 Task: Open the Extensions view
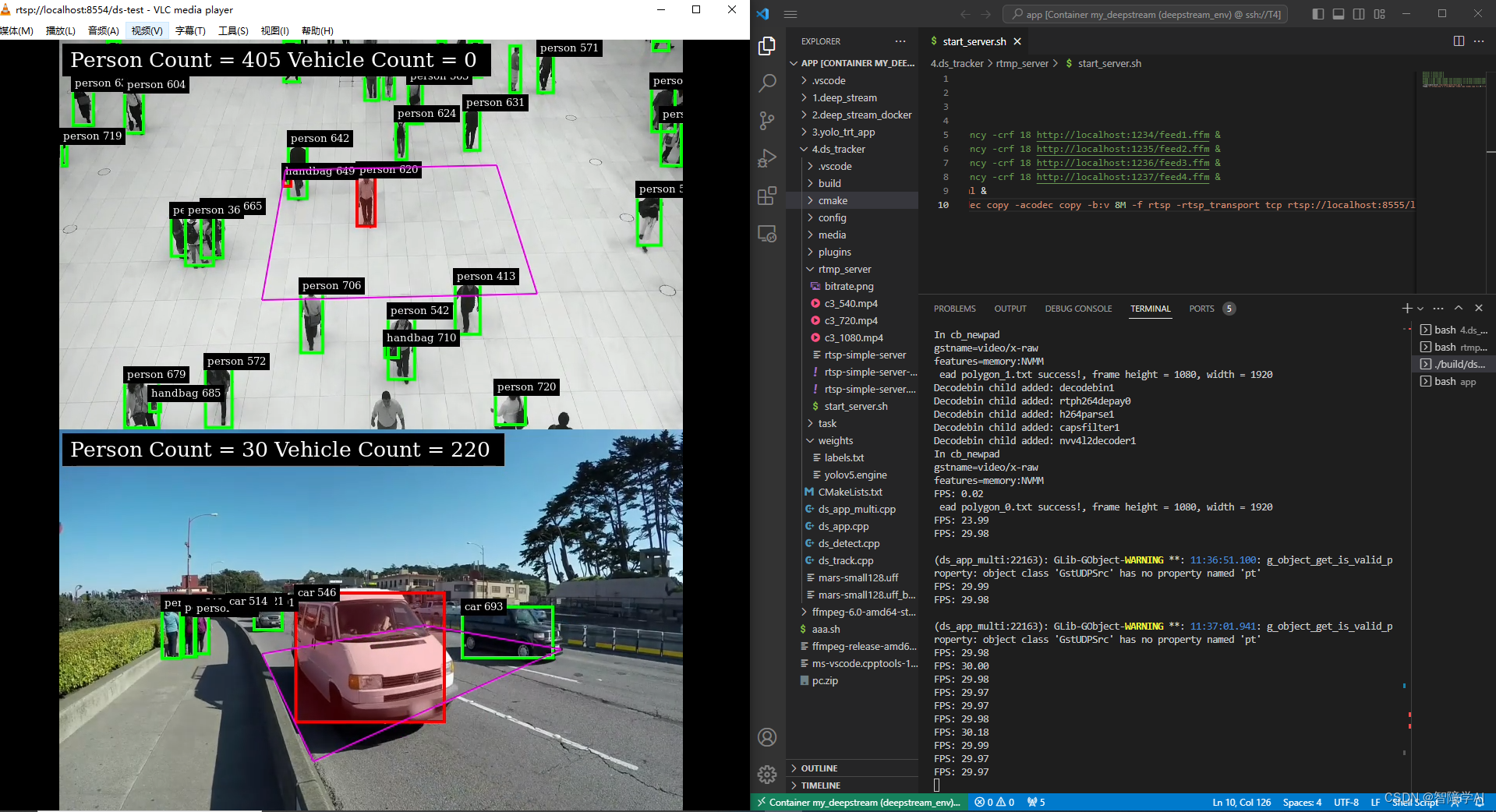[767, 196]
